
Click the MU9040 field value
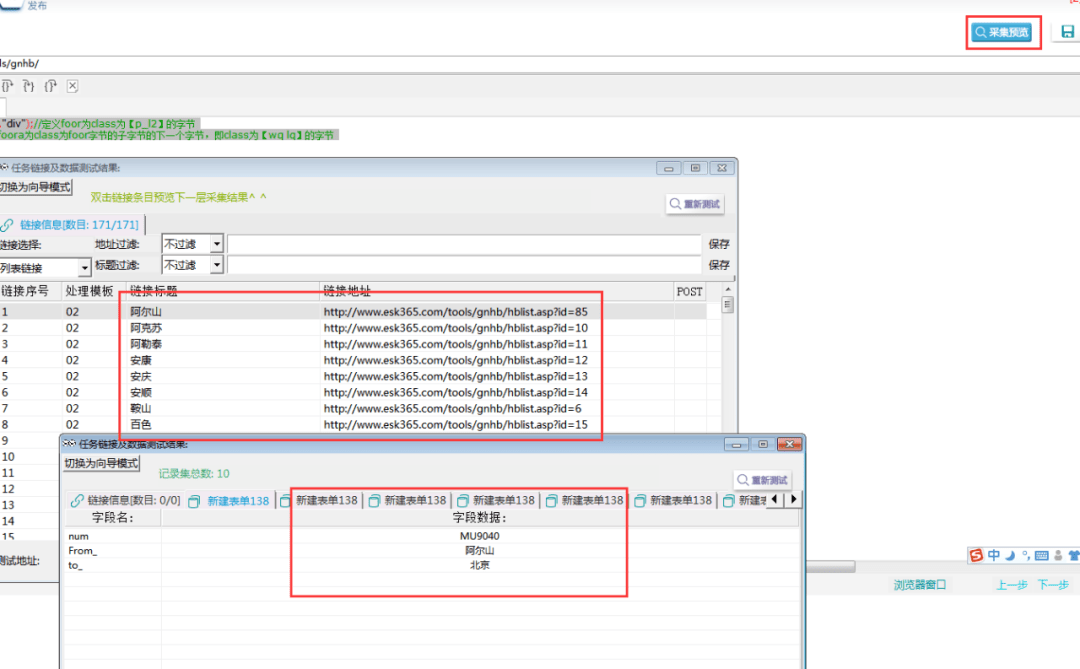[x=479, y=536]
